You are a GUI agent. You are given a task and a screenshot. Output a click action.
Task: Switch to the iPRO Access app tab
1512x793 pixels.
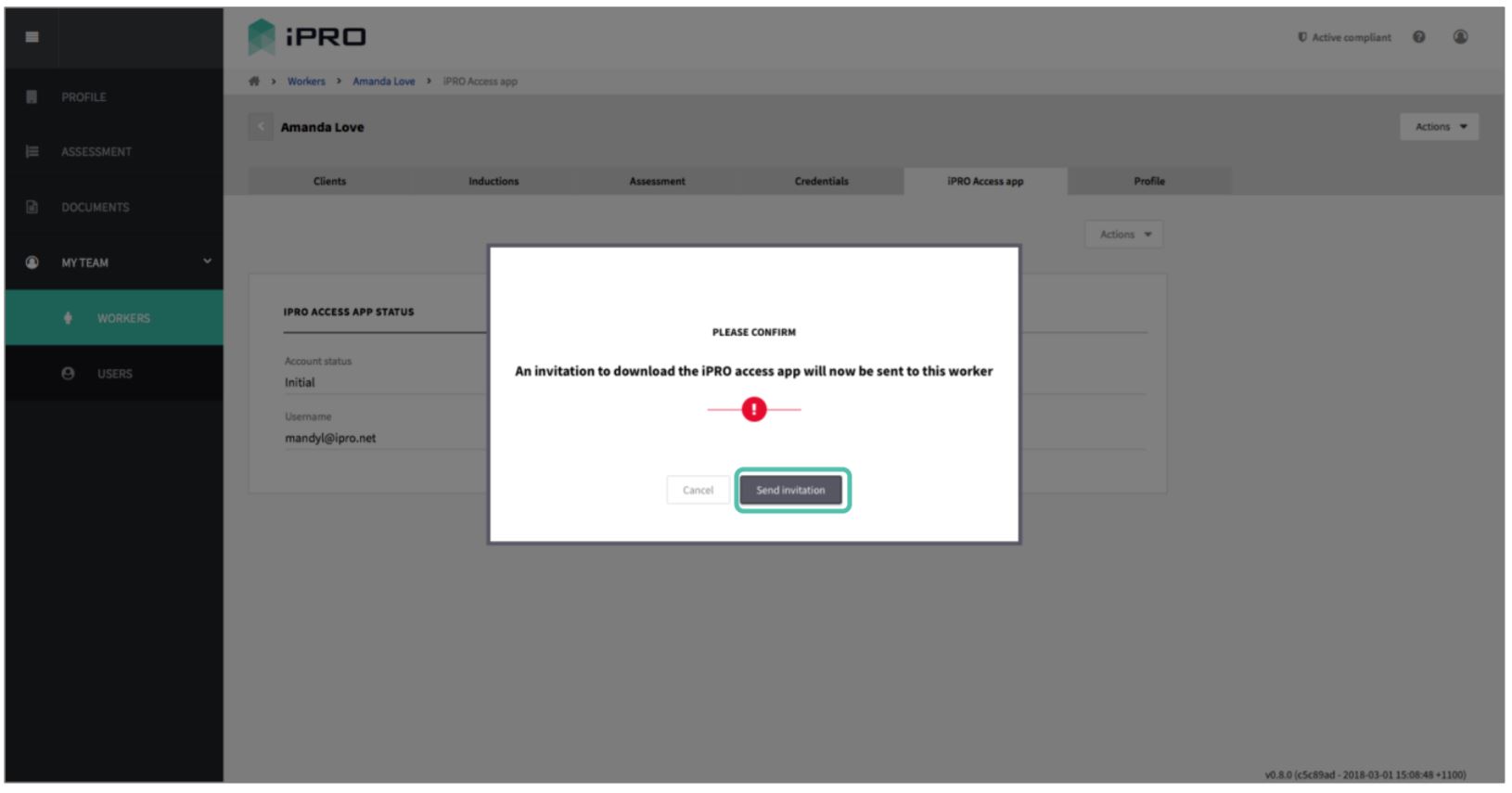click(985, 181)
